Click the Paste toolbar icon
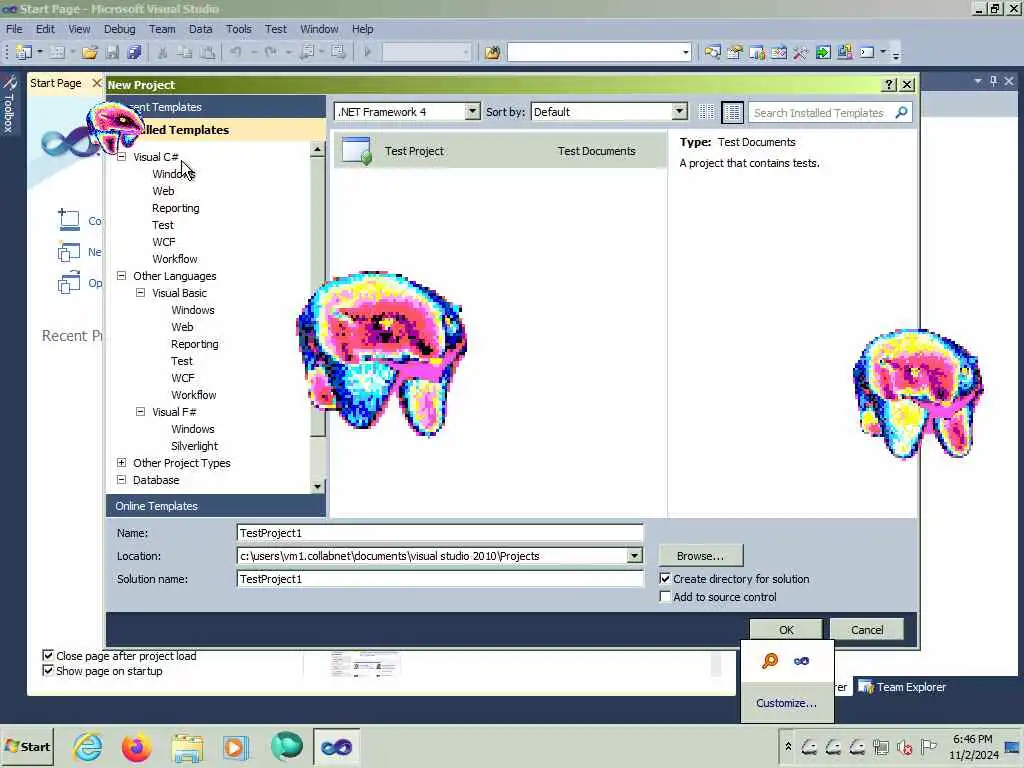Viewport: 1024px width, 768px height. click(x=207, y=52)
